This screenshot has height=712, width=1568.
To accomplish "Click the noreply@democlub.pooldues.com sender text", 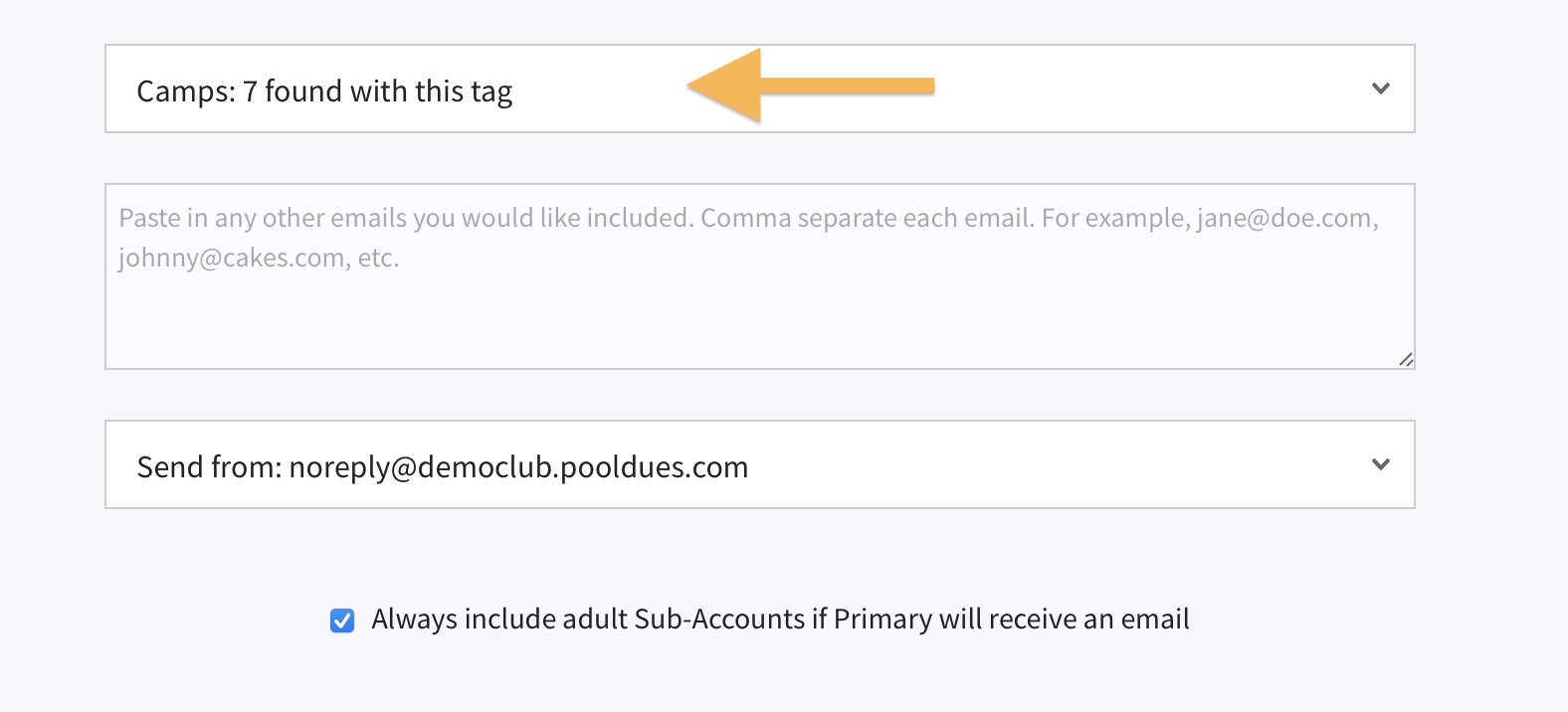I will pos(517,466).
